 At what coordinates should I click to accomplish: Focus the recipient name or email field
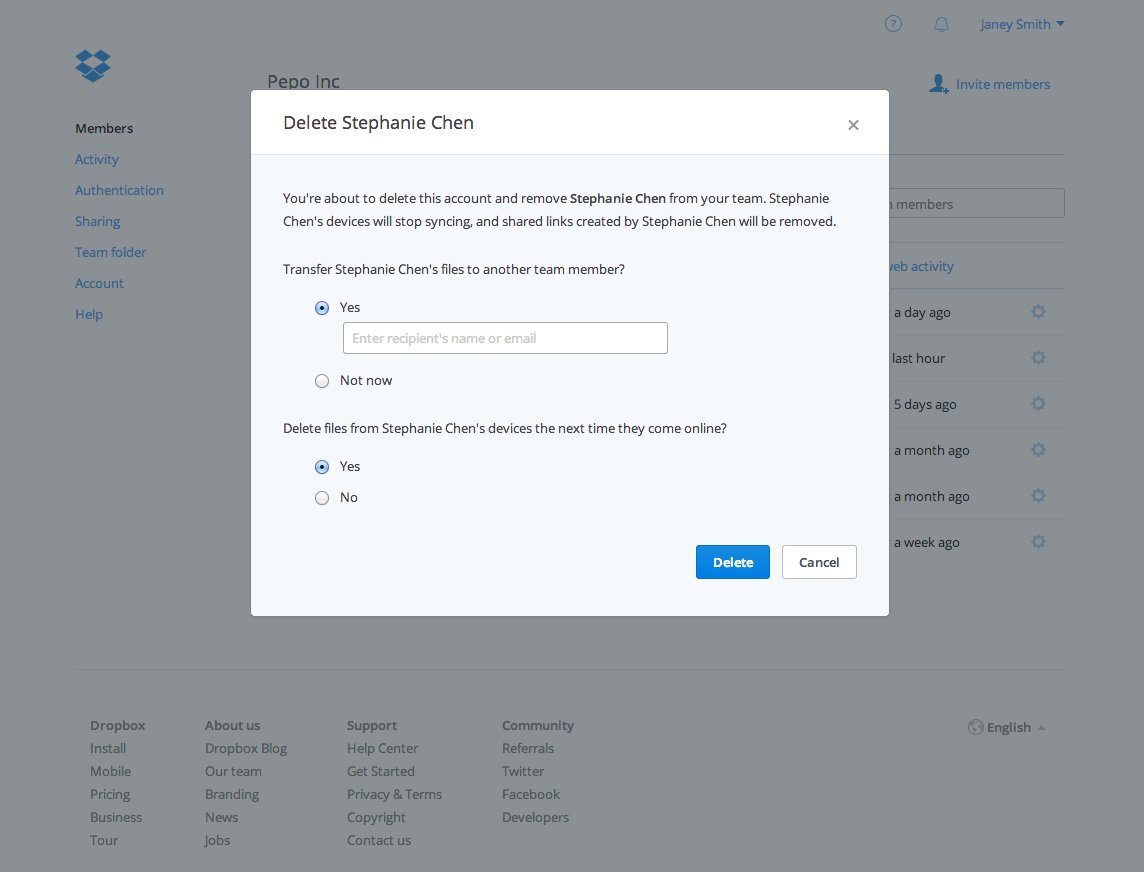tap(505, 338)
